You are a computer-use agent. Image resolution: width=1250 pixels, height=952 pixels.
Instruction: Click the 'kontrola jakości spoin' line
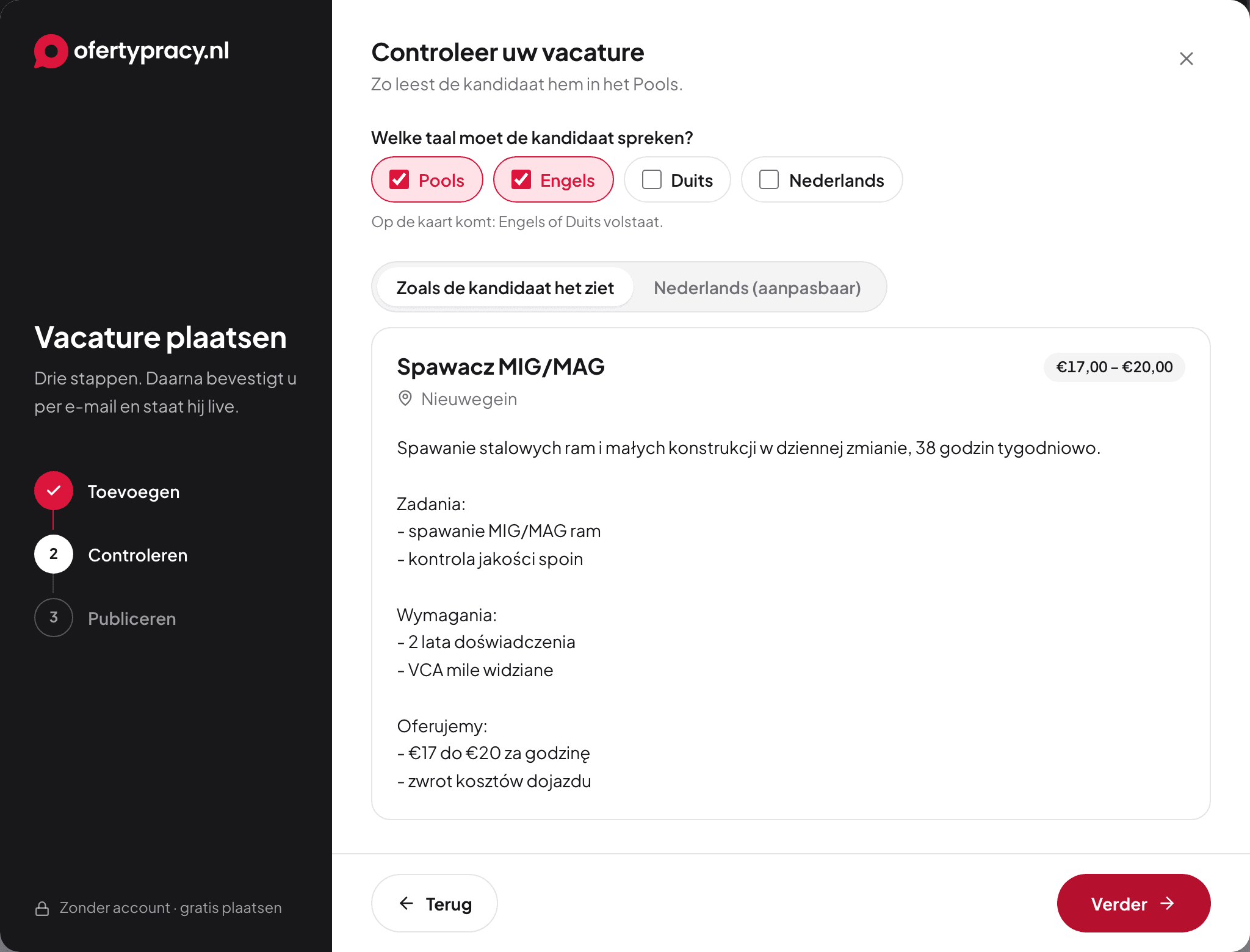coord(490,559)
